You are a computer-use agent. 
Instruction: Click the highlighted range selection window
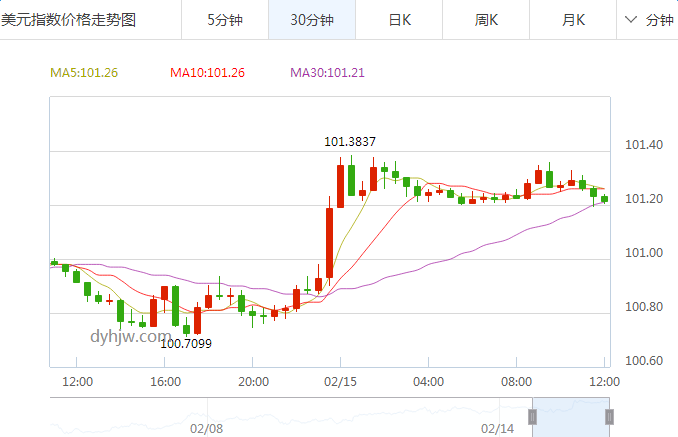coord(571,417)
